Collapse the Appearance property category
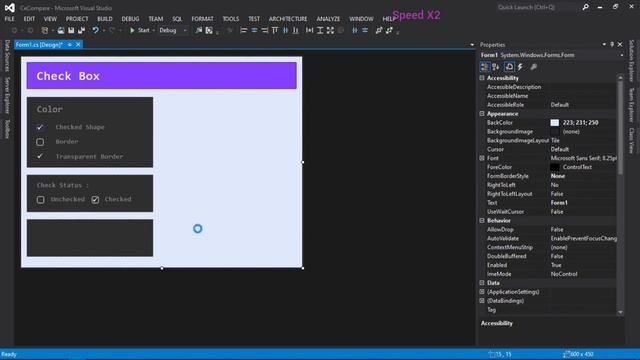Screen dimensions: 640x360 click(x=482, y=113)
